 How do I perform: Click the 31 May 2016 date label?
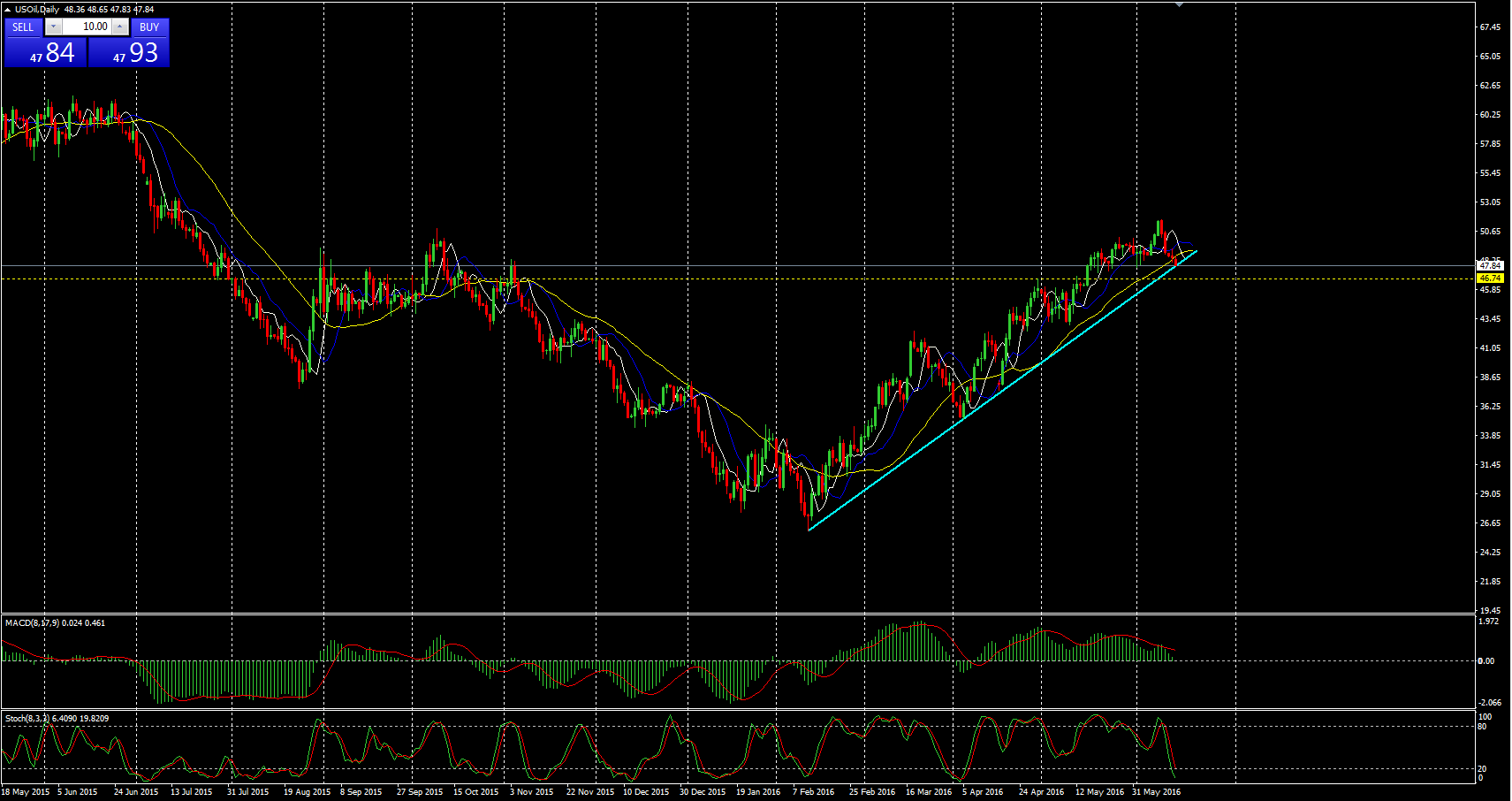(1156, 792)
